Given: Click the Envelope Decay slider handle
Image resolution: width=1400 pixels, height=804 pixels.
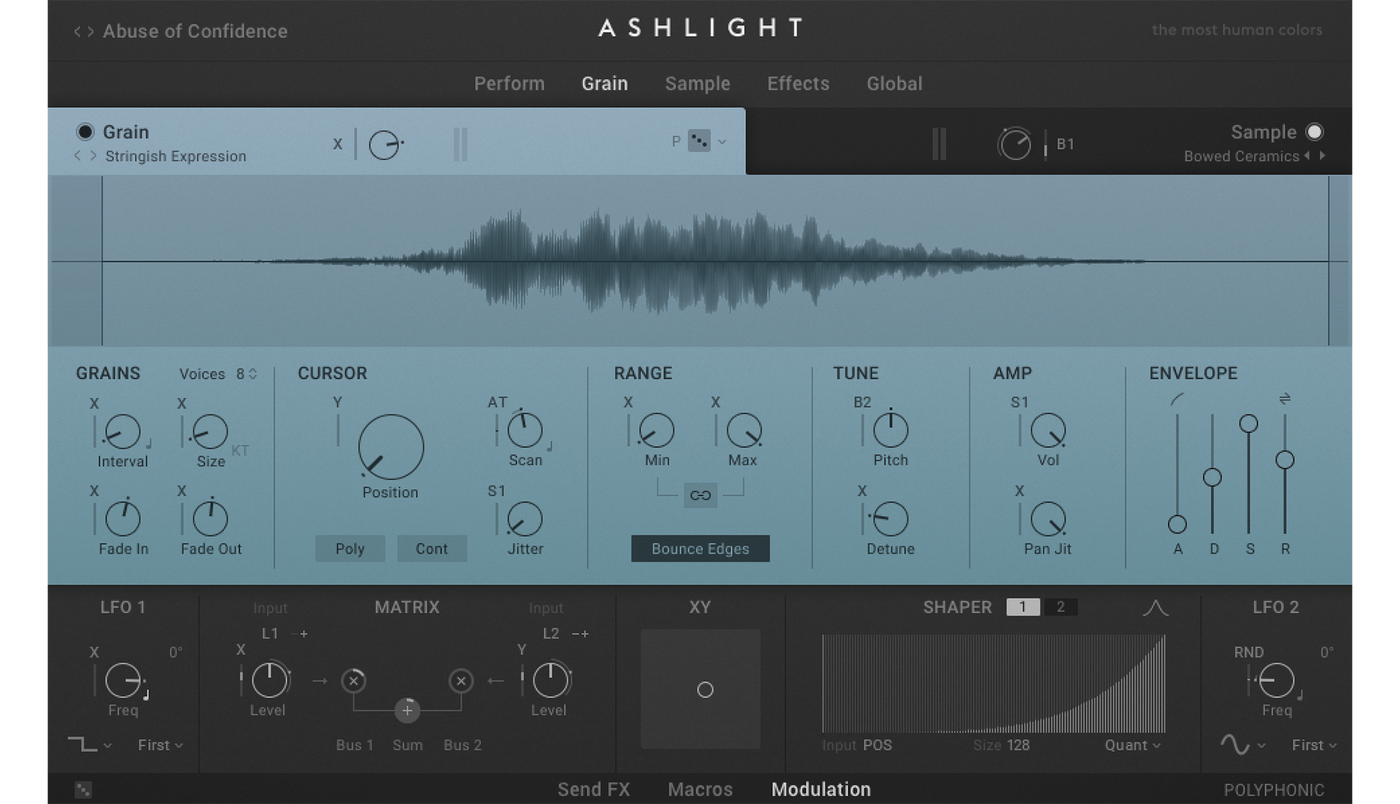Looking at the screenshot, I should (1212, 477).
